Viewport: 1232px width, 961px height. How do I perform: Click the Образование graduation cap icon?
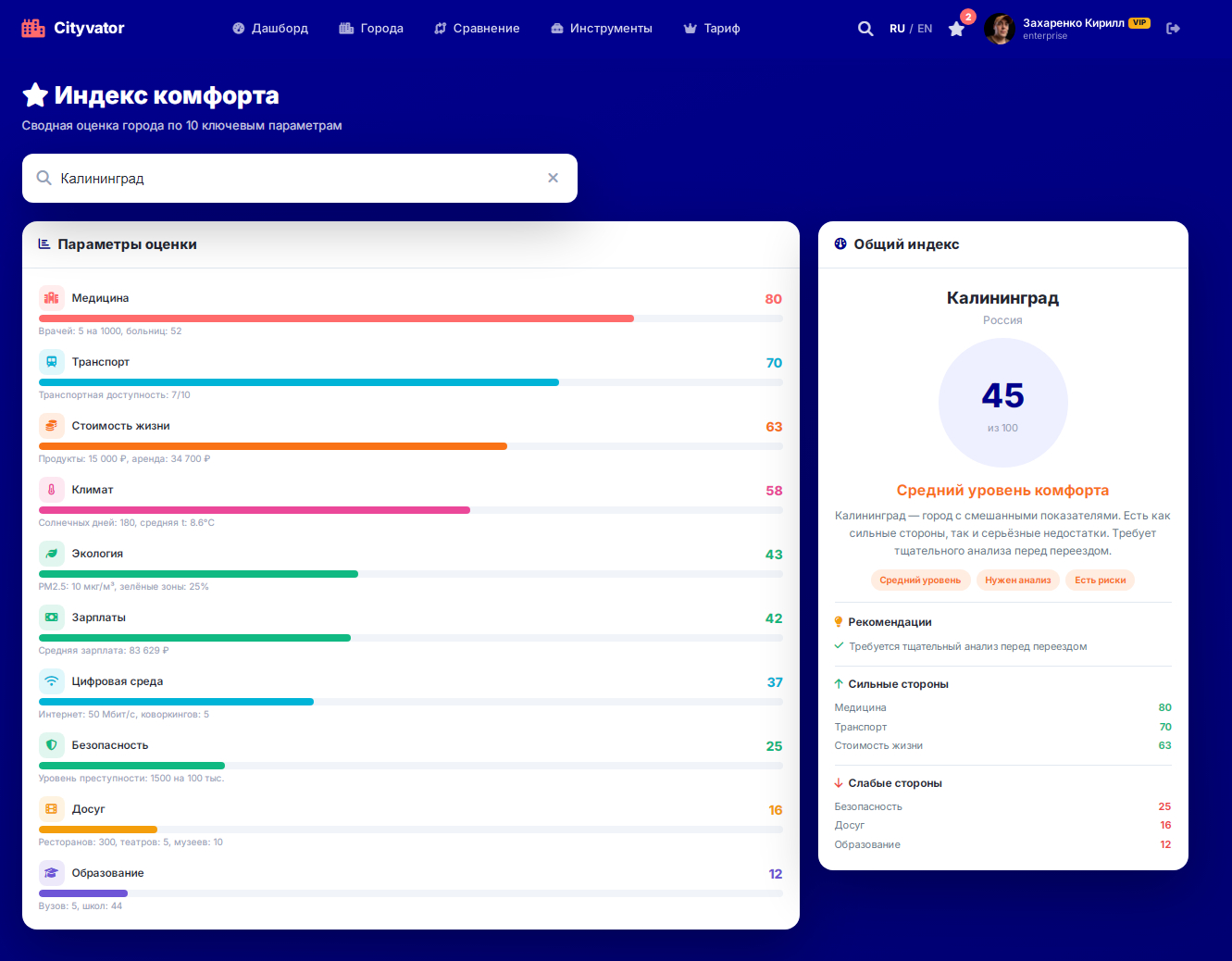(x=52, y=873)
